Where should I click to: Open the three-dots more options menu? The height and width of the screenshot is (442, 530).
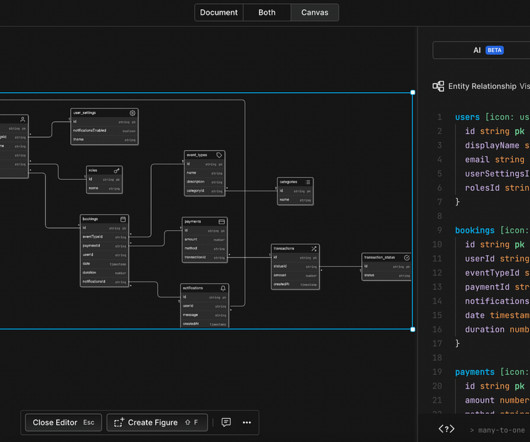pyautogui.click(x=247, y=422)
